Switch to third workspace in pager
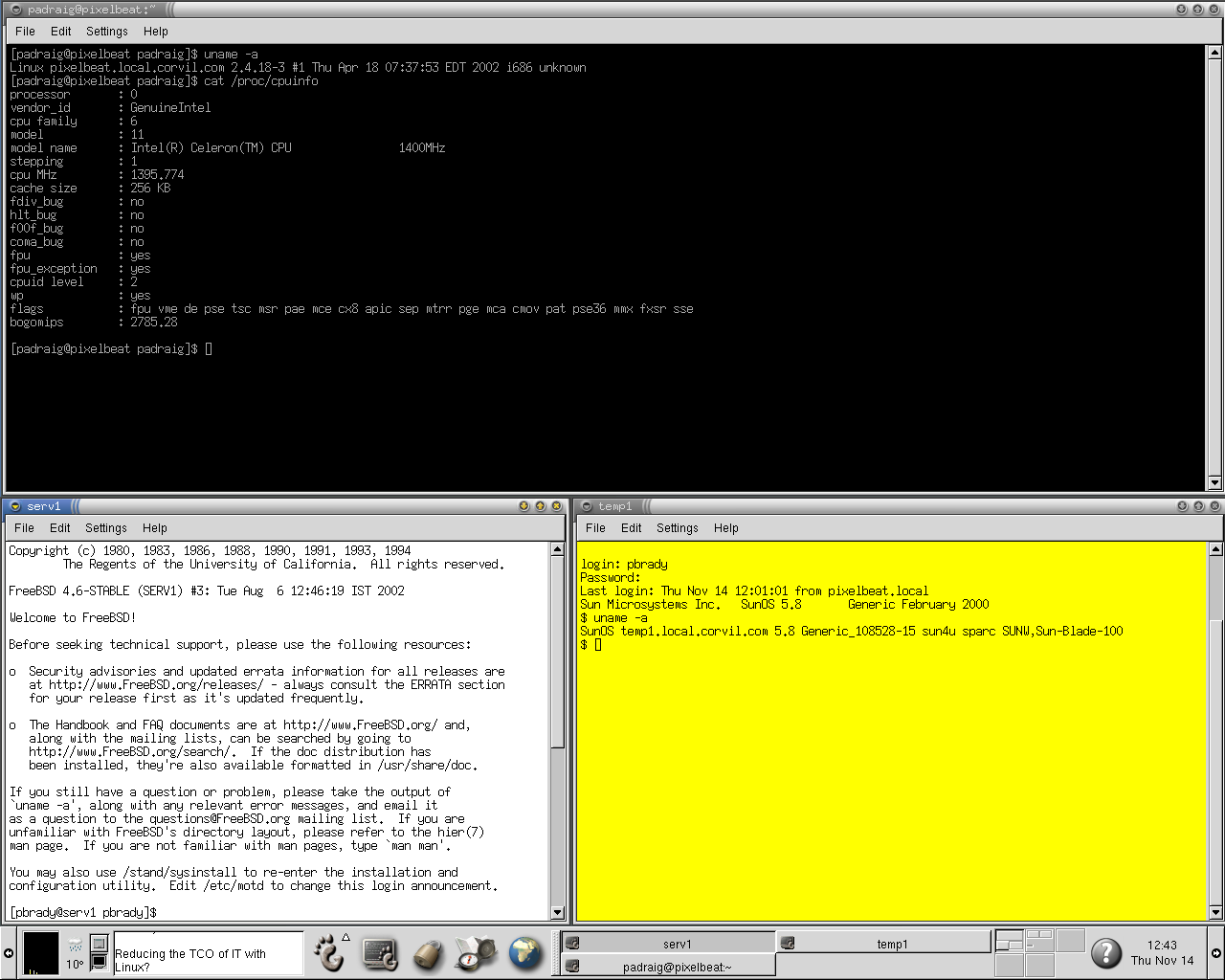Screen dimensions: 1225x980 (x=1069, y=940)
